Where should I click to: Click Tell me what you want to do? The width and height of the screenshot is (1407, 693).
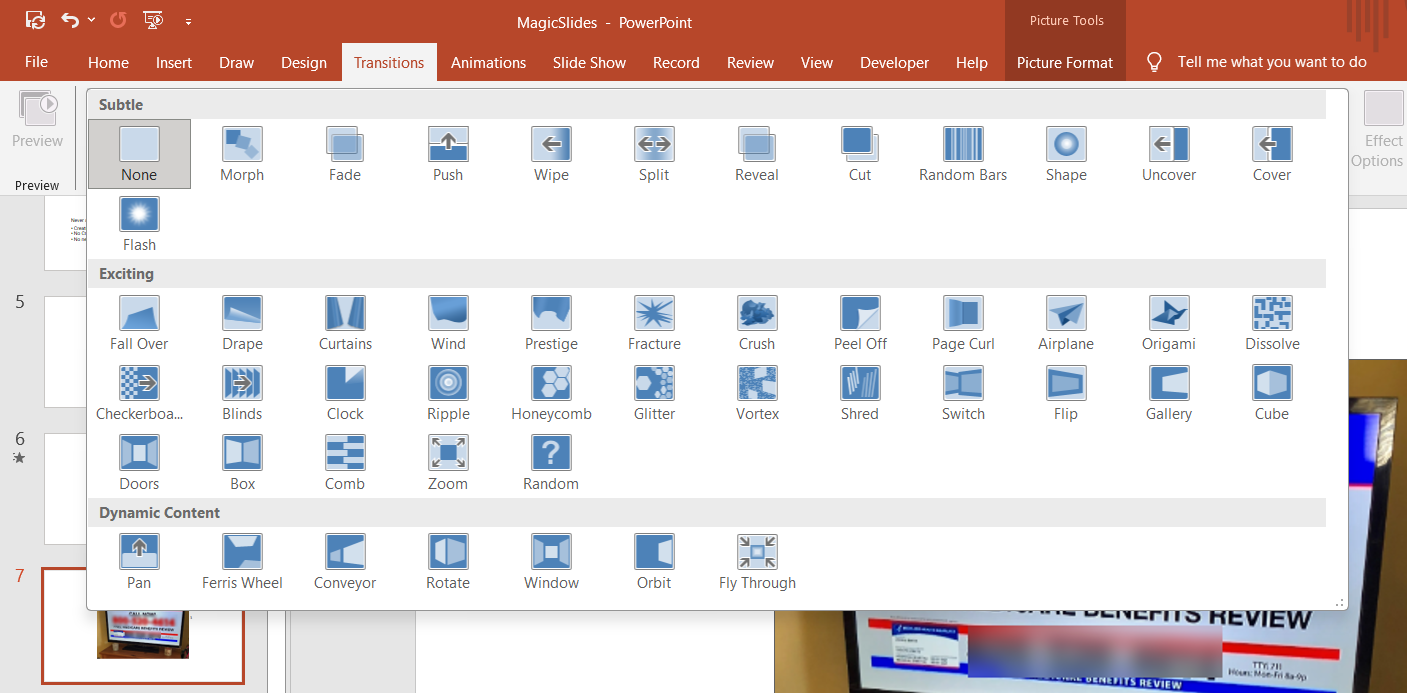(x=1271, y=62)
